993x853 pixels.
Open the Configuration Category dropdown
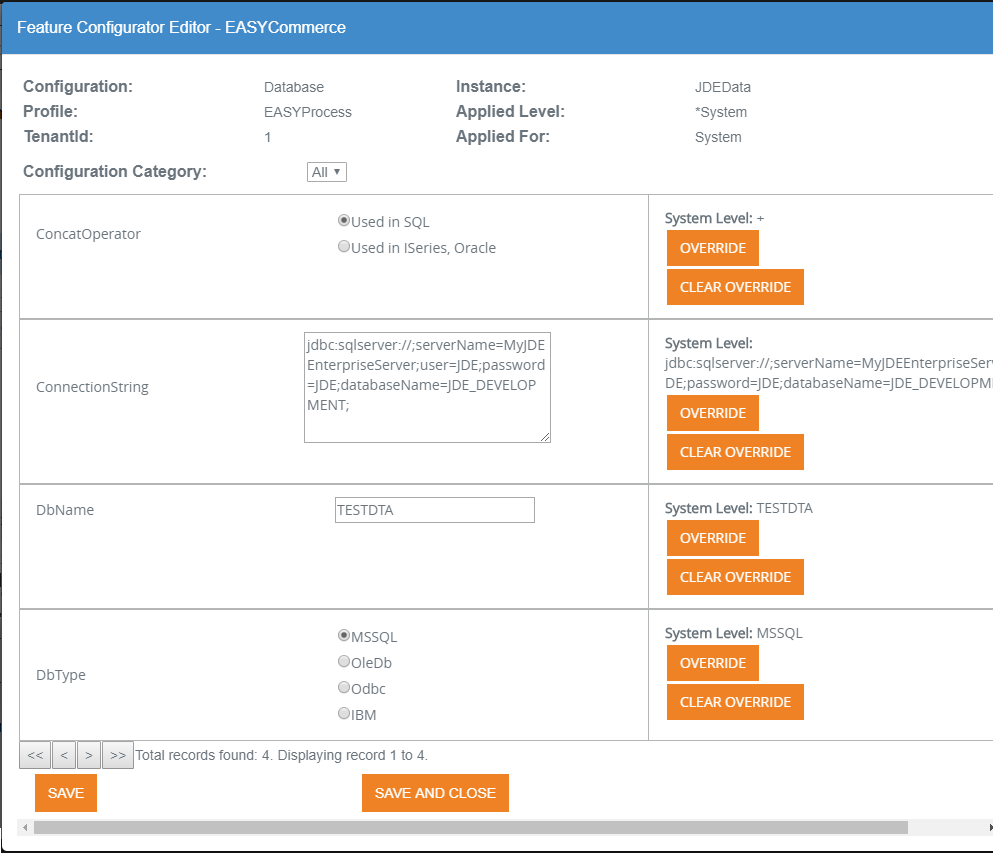(327, 172)
